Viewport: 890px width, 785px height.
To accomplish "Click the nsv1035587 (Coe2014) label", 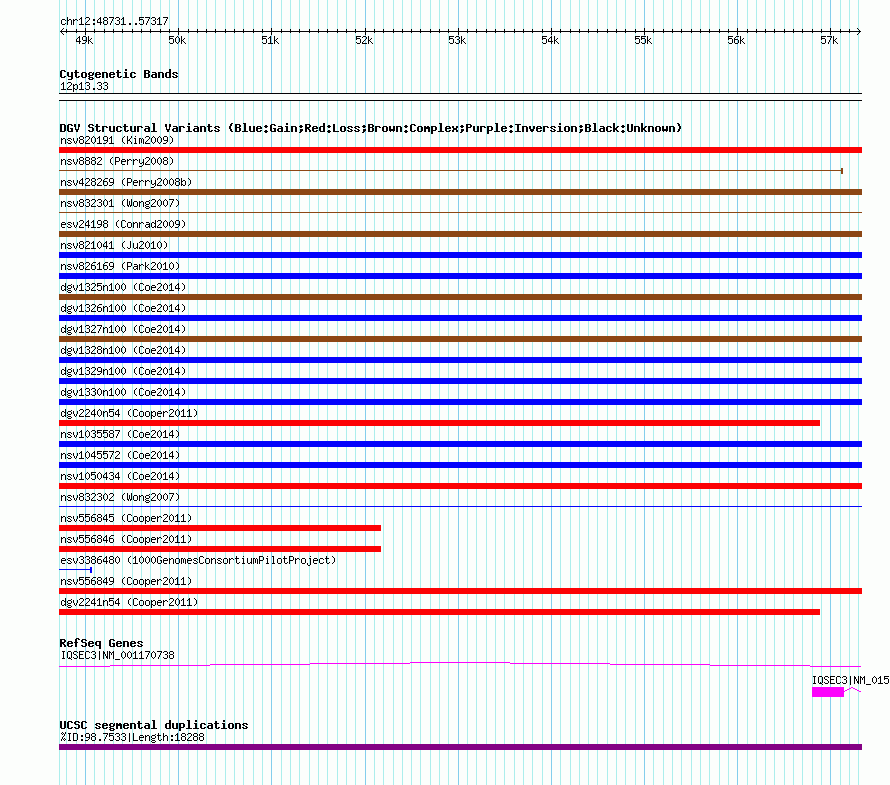I will 120,434.
